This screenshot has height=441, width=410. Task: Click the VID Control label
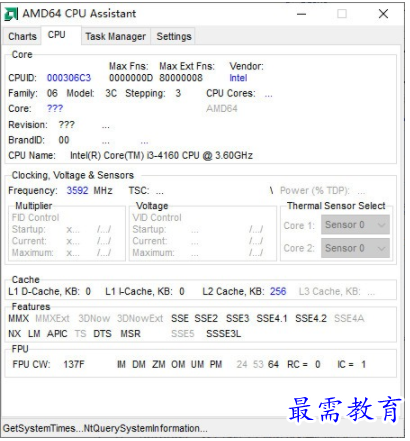157,218
